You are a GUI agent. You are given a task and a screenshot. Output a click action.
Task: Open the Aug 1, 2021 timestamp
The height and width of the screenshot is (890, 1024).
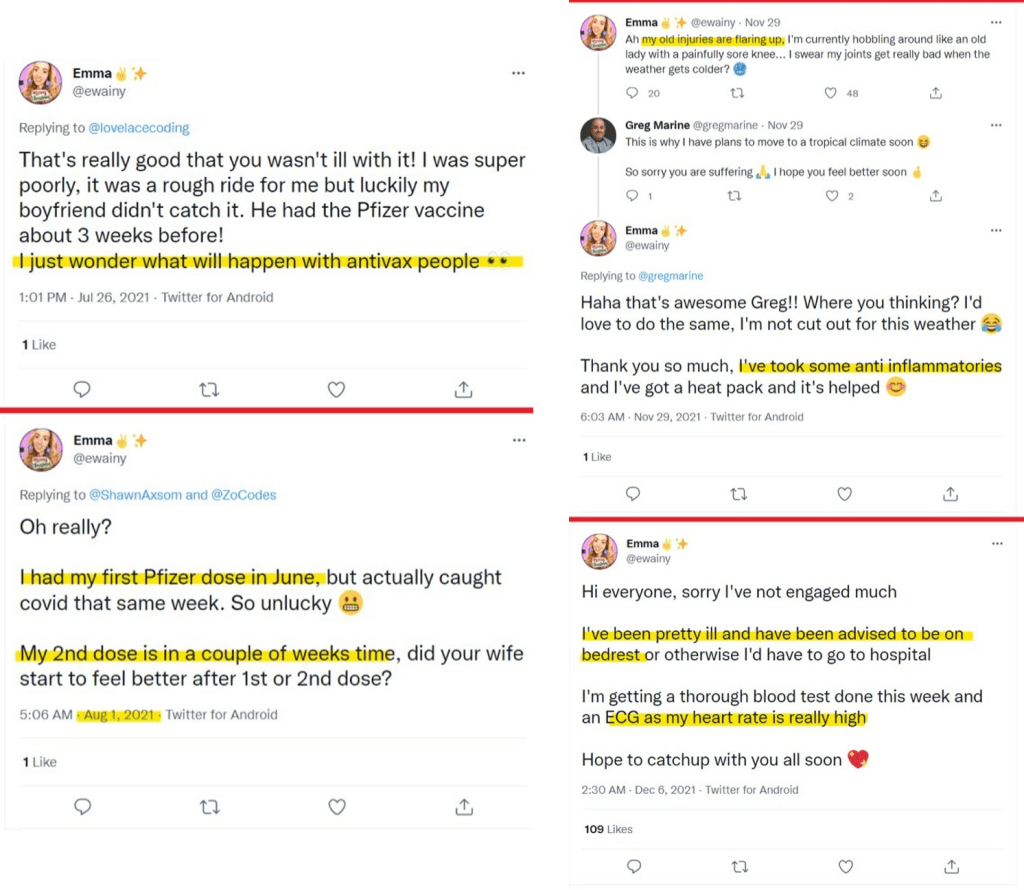[120, 715]
